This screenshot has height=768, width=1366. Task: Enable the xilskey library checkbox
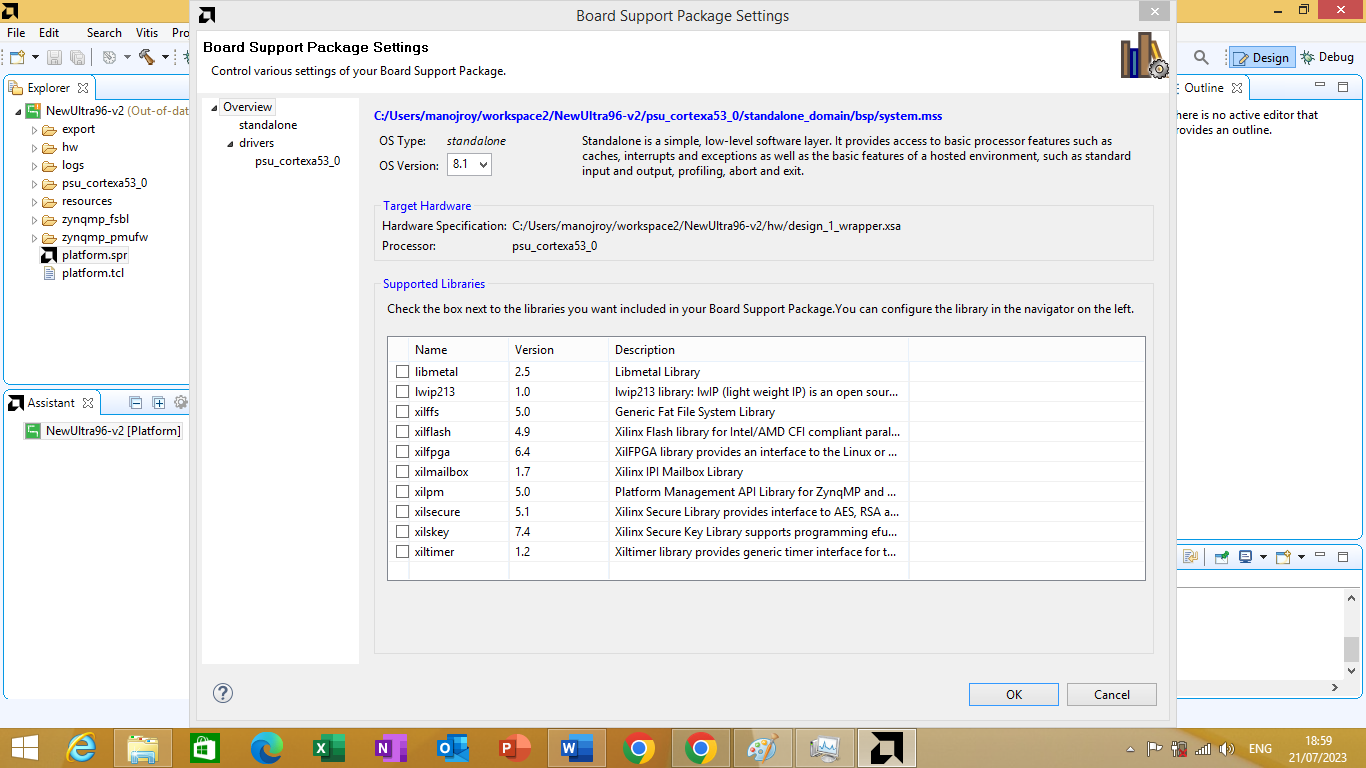pyautogui.click(x=403, y=532)
